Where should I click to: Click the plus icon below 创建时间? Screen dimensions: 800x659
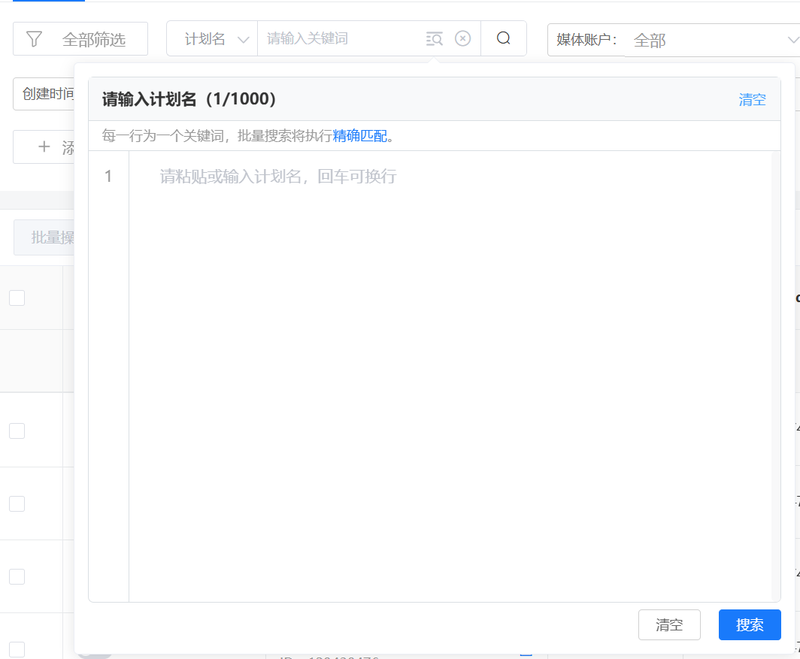pos(43,147)
